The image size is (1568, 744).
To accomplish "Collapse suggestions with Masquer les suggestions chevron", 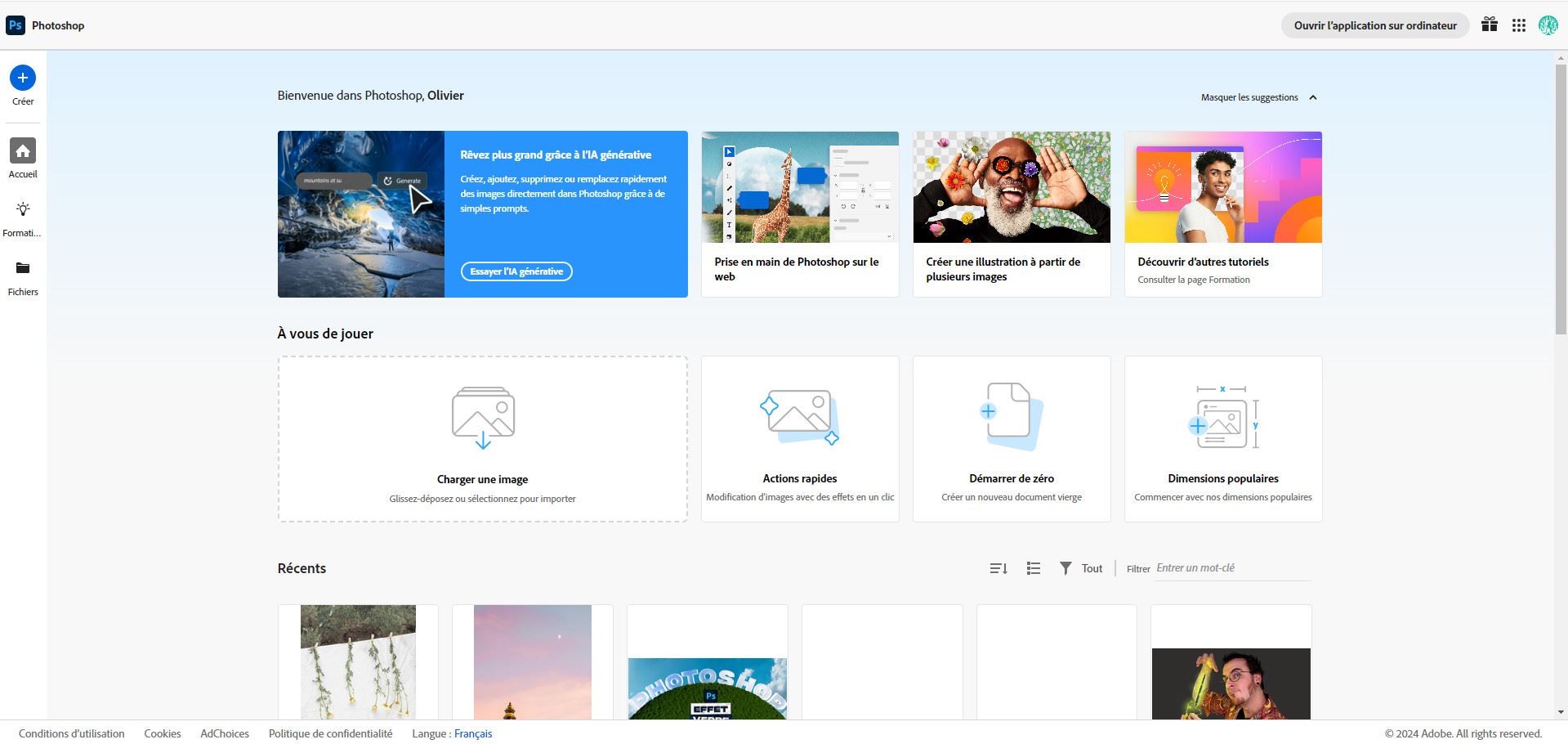I will [1313, 97].
